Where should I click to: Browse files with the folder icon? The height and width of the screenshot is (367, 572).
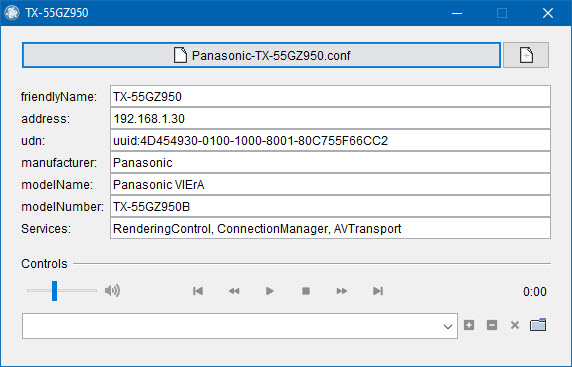coord(538,325)
